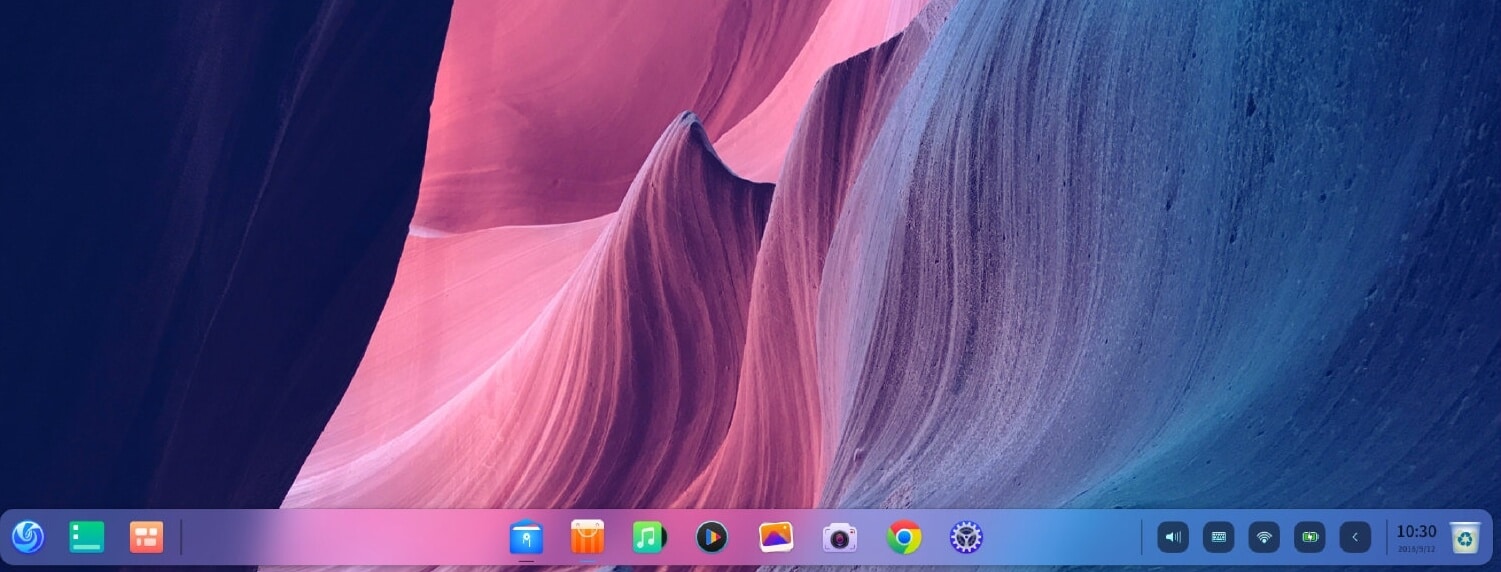Collapse the system tray using the chevron arrow
The height and width of the screenshot is (572, 1501).
click(x=1355, y=537)
